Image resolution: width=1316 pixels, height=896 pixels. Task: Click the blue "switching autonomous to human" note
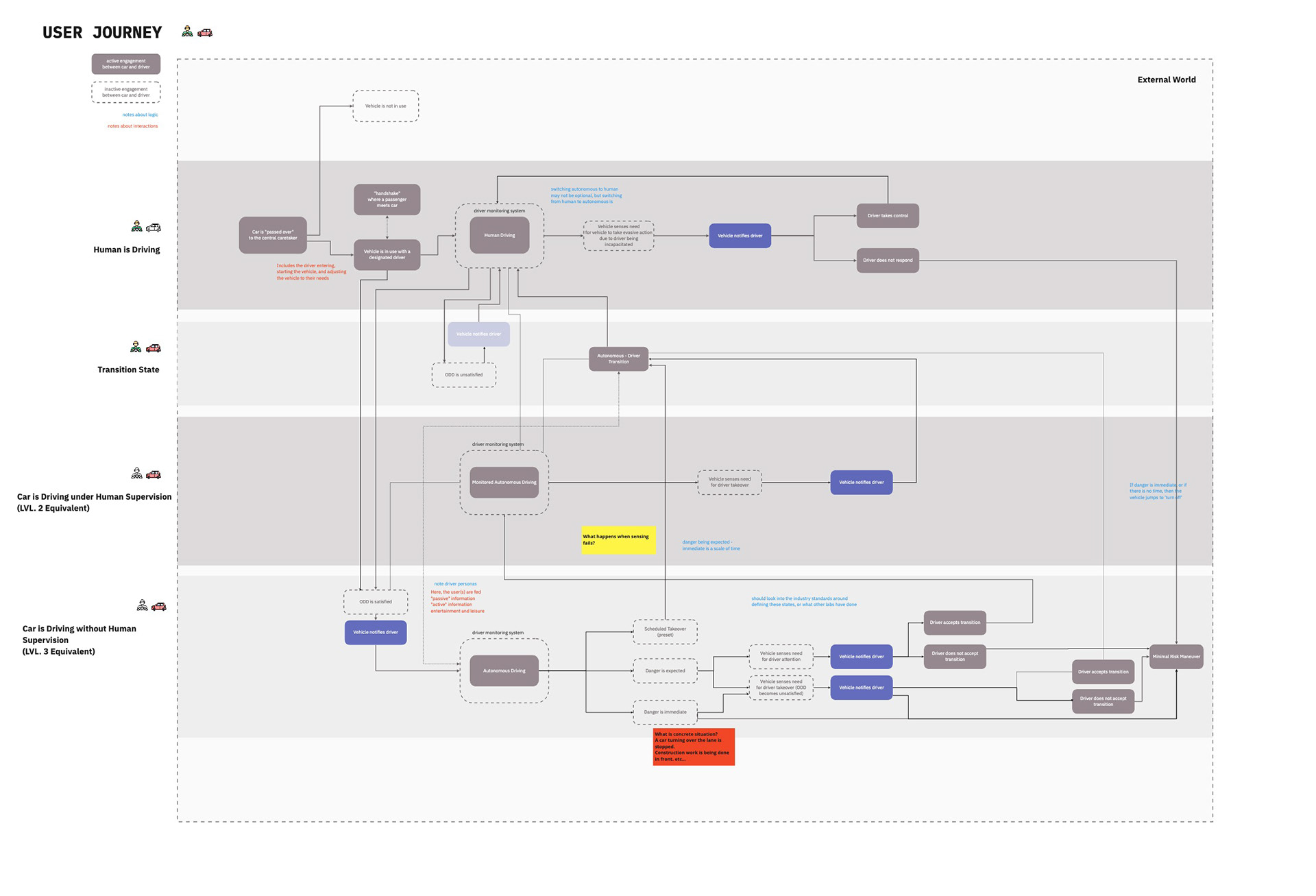(x=586, y=195)
